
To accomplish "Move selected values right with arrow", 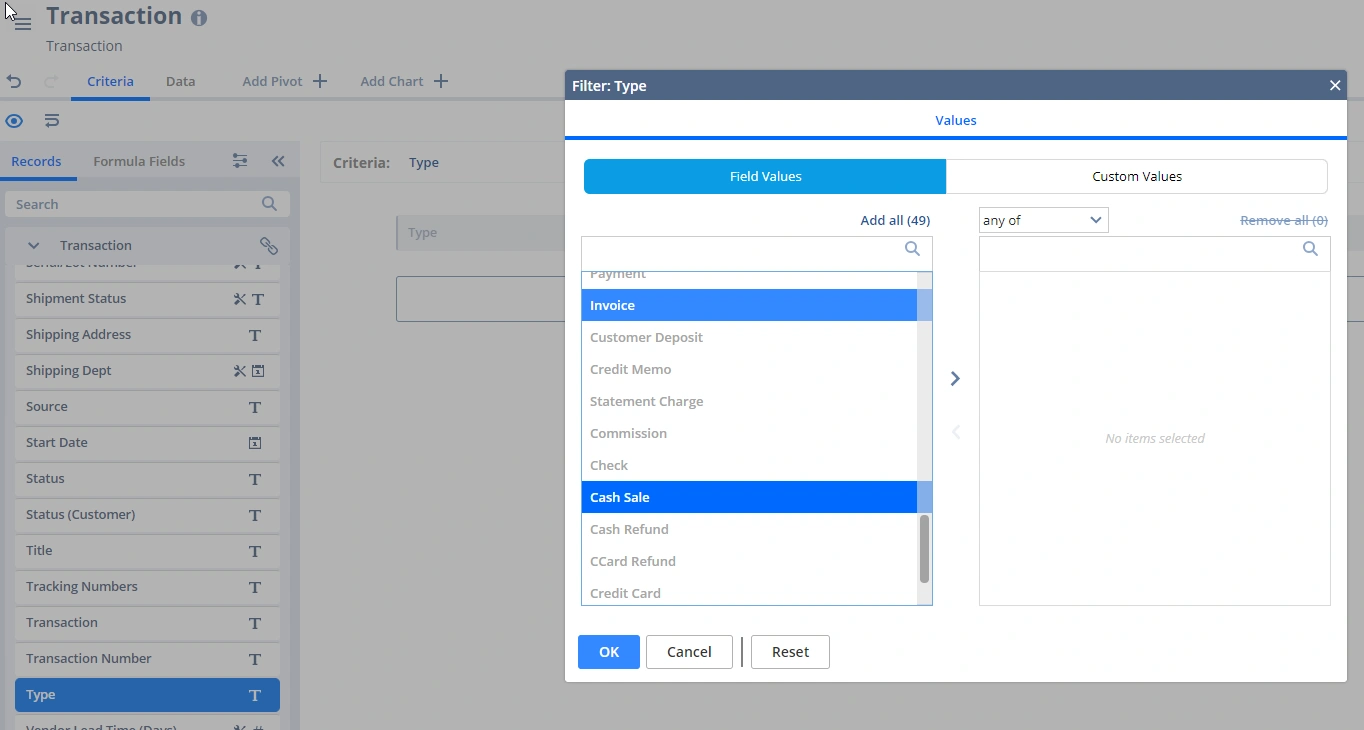I will pos(955,379).
